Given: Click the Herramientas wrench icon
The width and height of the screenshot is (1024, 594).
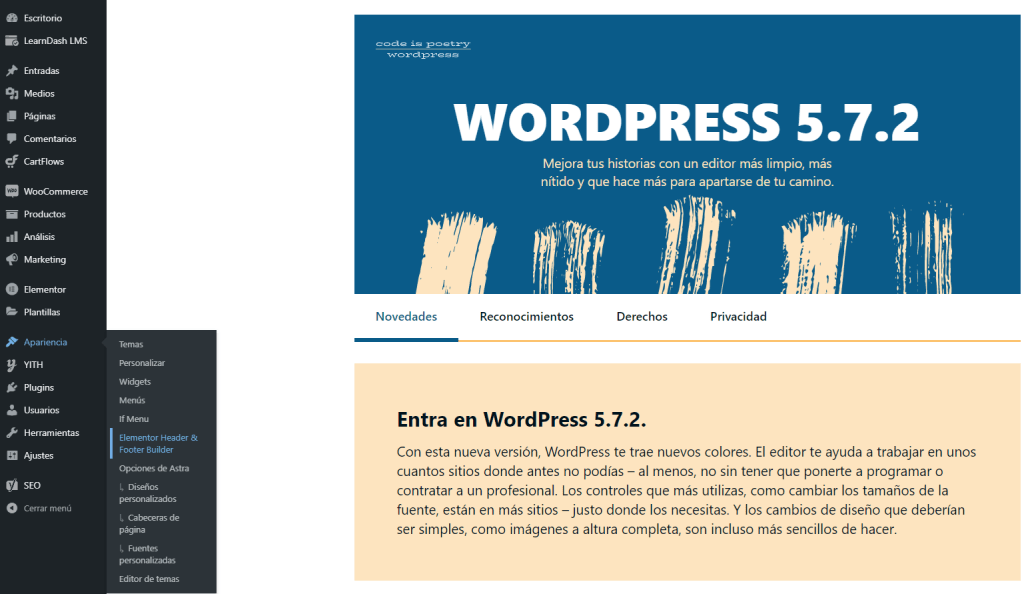Looking at the screenshot, I should click(x=12, y=433).
